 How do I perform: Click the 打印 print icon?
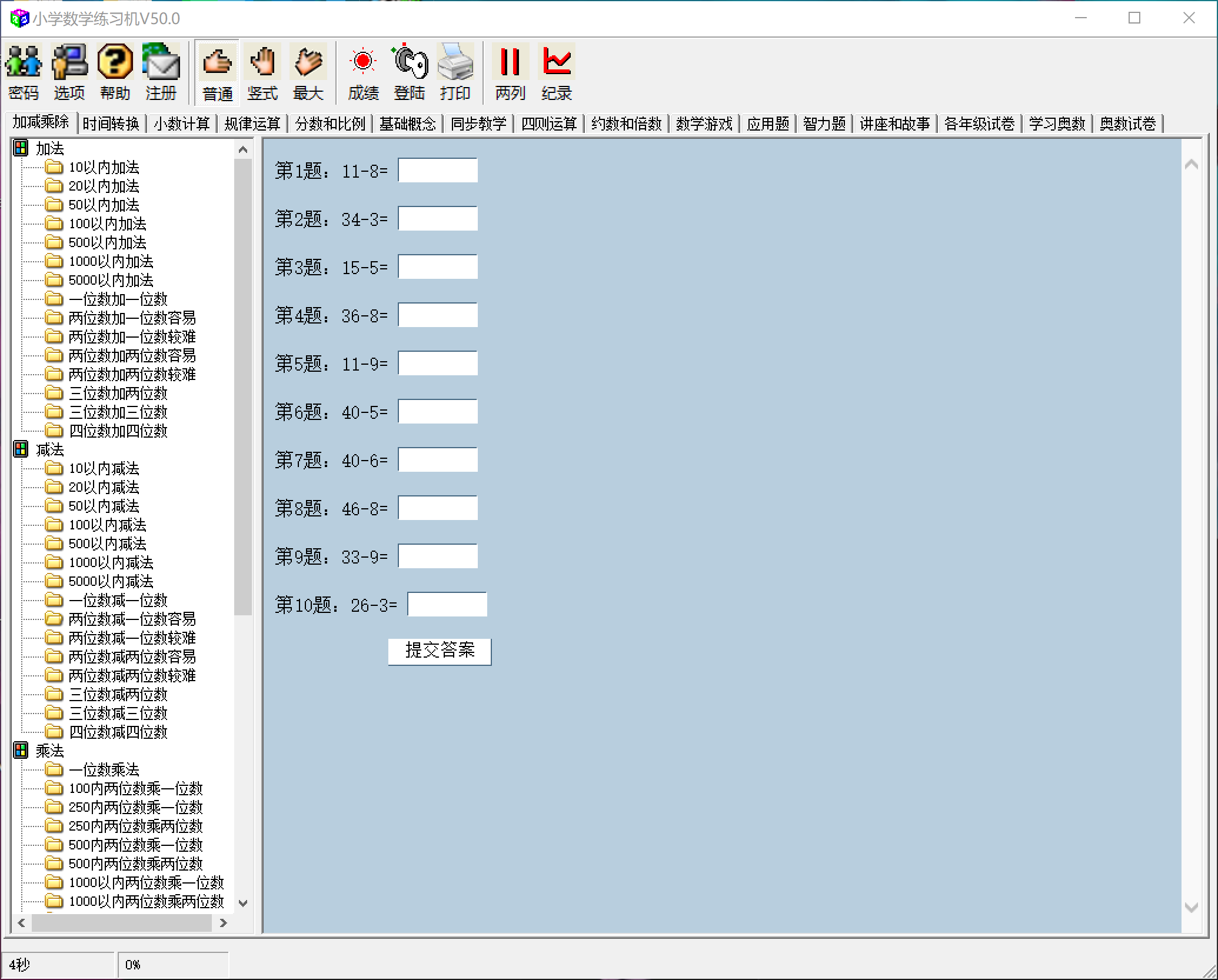point(455,62)
